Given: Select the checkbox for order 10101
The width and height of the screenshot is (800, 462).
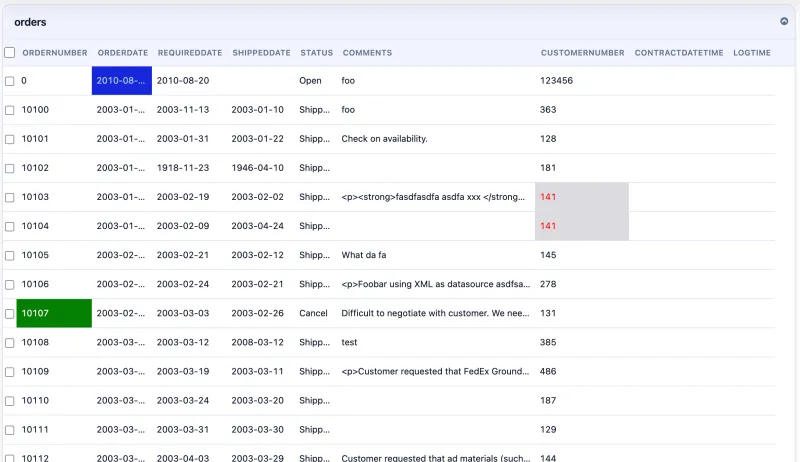Looking at the screenshot, I should click(10, 139).
